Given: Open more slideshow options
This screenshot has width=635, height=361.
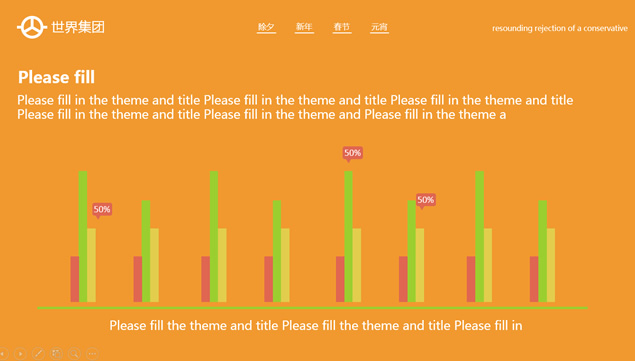Looking at the screenshot, I should coord(92,354).
